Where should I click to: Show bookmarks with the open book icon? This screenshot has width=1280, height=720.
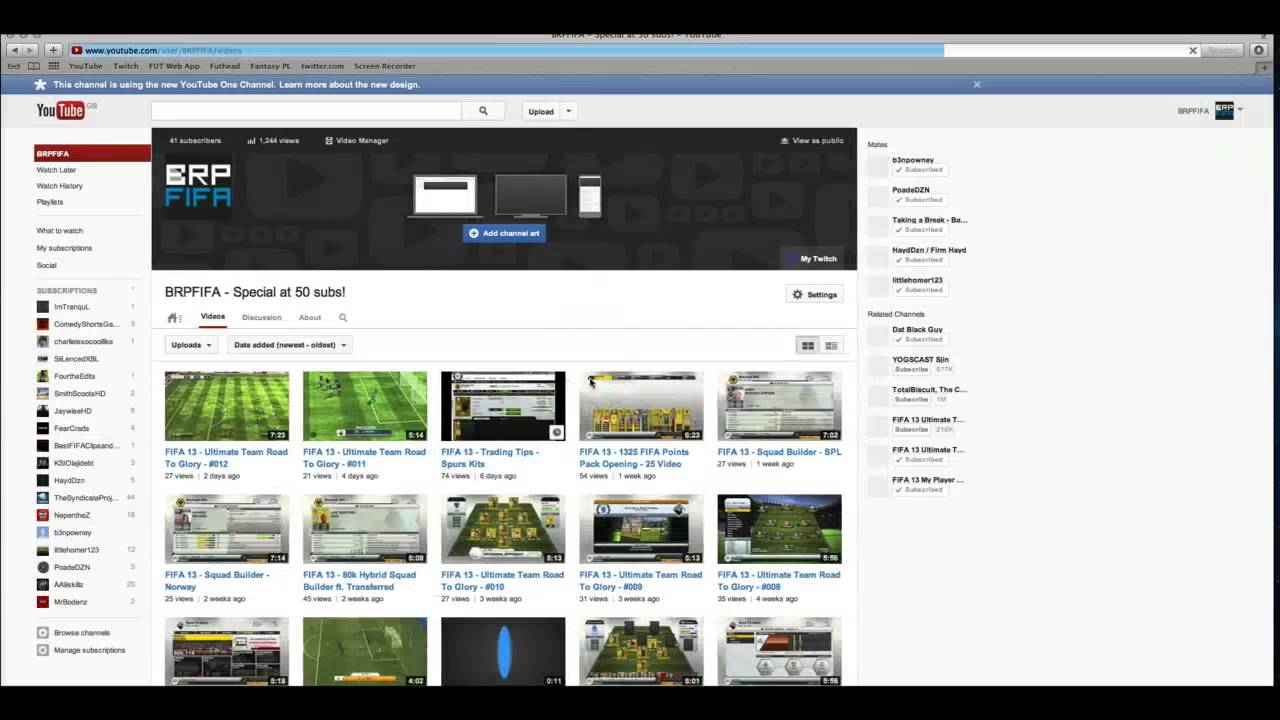point(34,66)
